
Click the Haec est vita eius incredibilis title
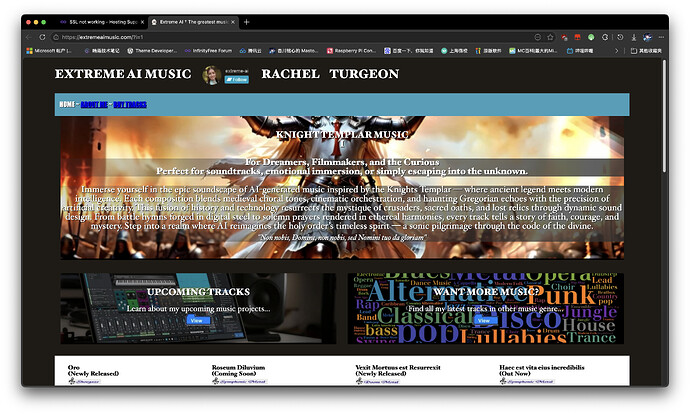coord(542,370)
